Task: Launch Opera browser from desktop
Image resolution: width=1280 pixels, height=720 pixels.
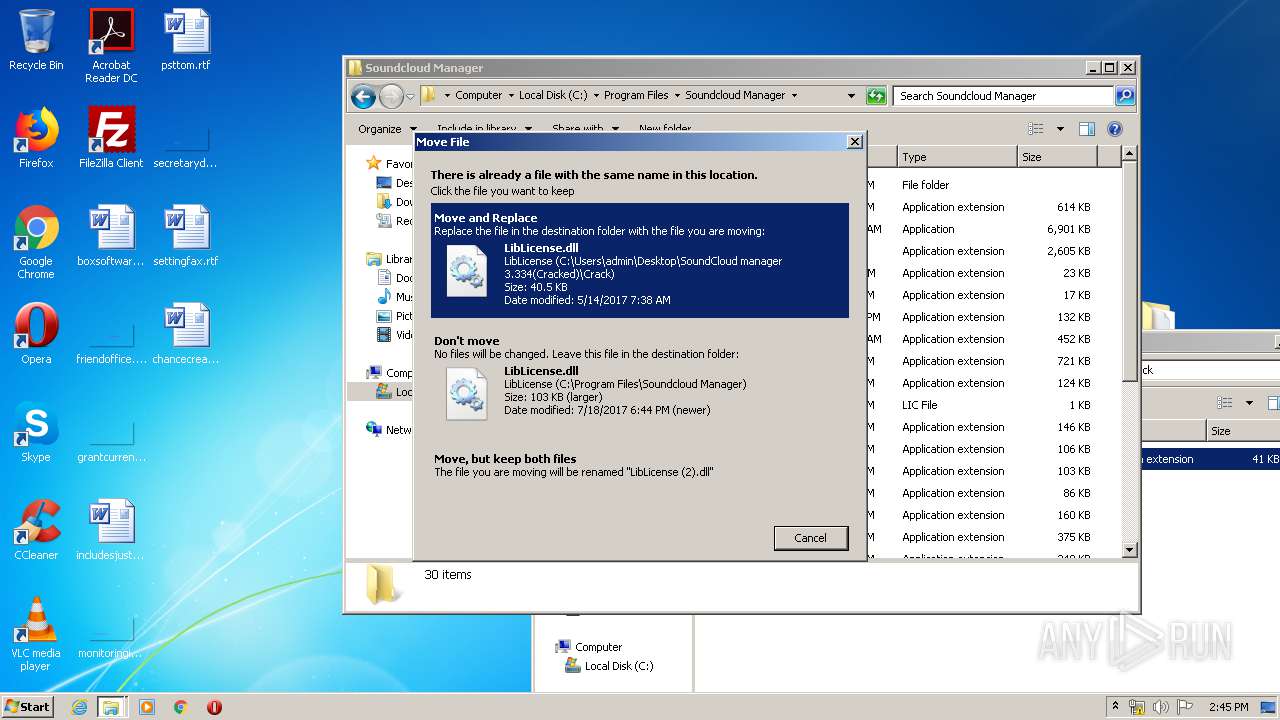Action: click(x=36, y=334)
